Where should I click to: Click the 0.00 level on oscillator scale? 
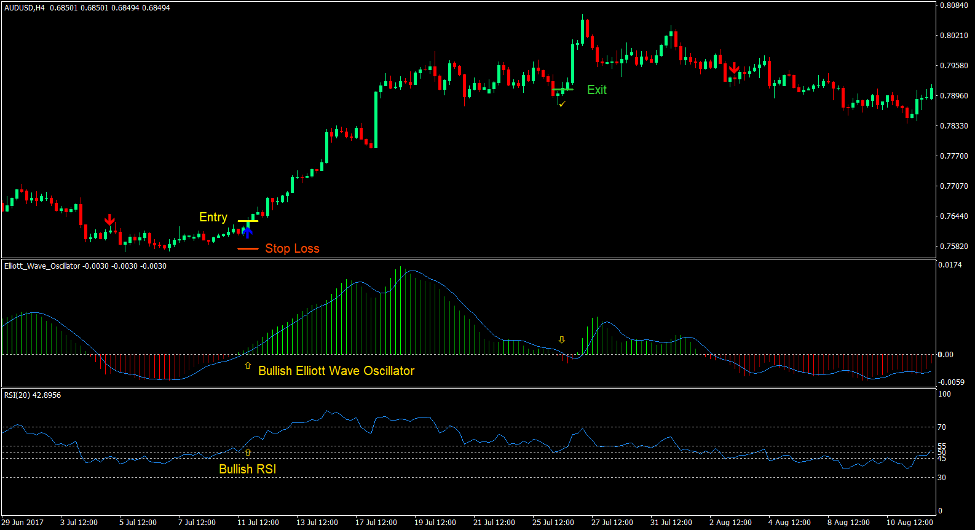946,354
